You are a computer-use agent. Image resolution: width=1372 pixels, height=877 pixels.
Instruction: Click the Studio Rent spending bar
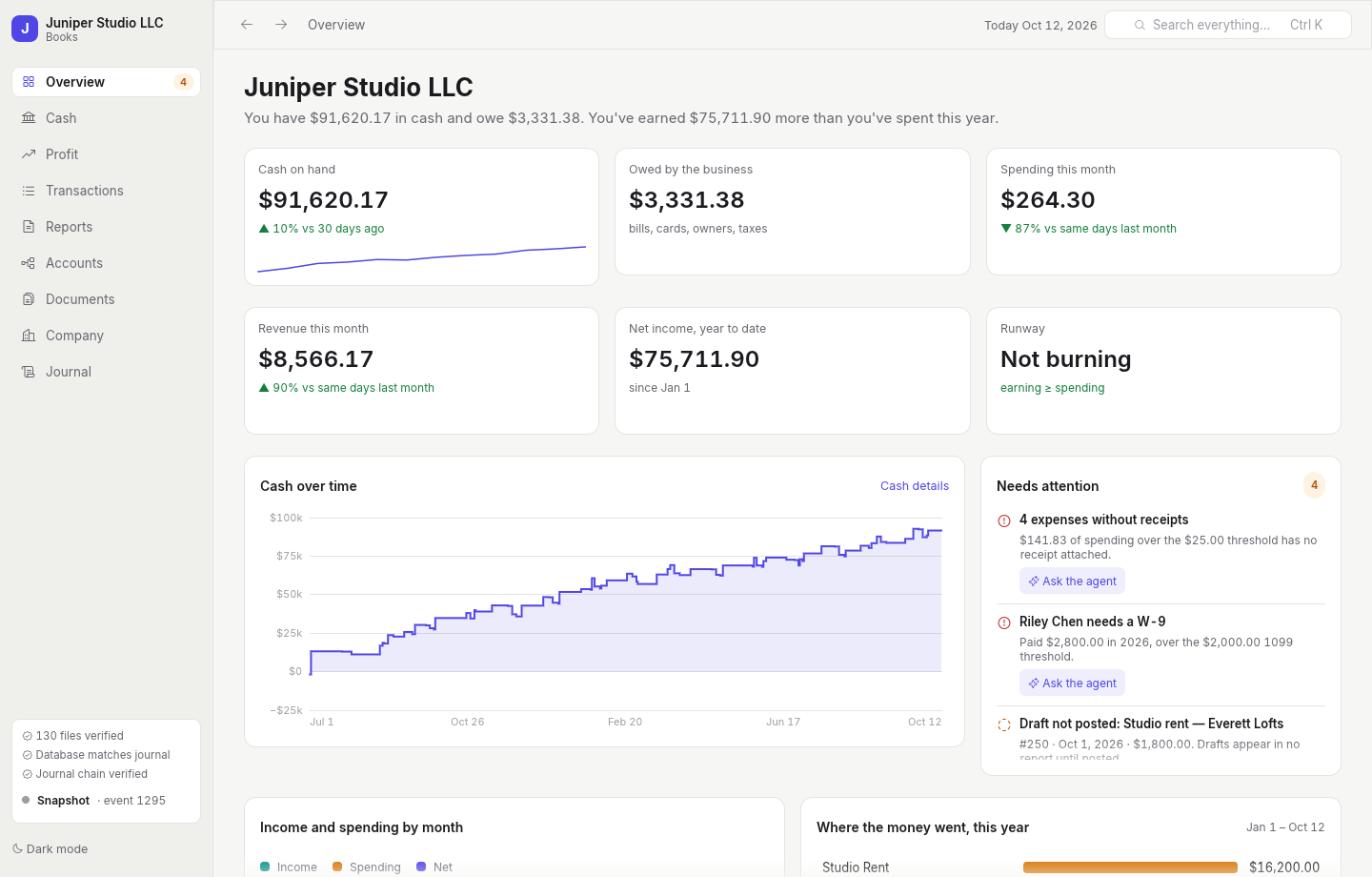(1130, 867)
